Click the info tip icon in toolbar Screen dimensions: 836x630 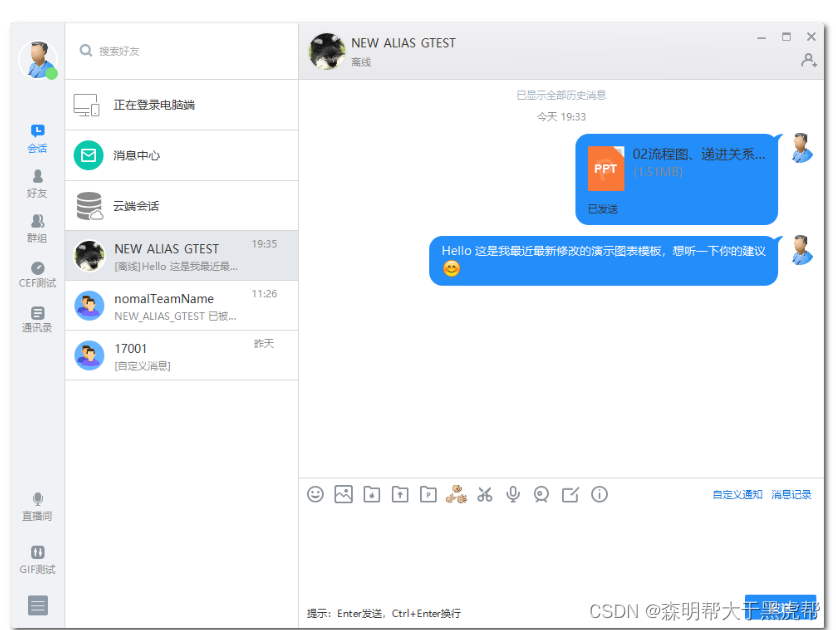click(599, 495)
